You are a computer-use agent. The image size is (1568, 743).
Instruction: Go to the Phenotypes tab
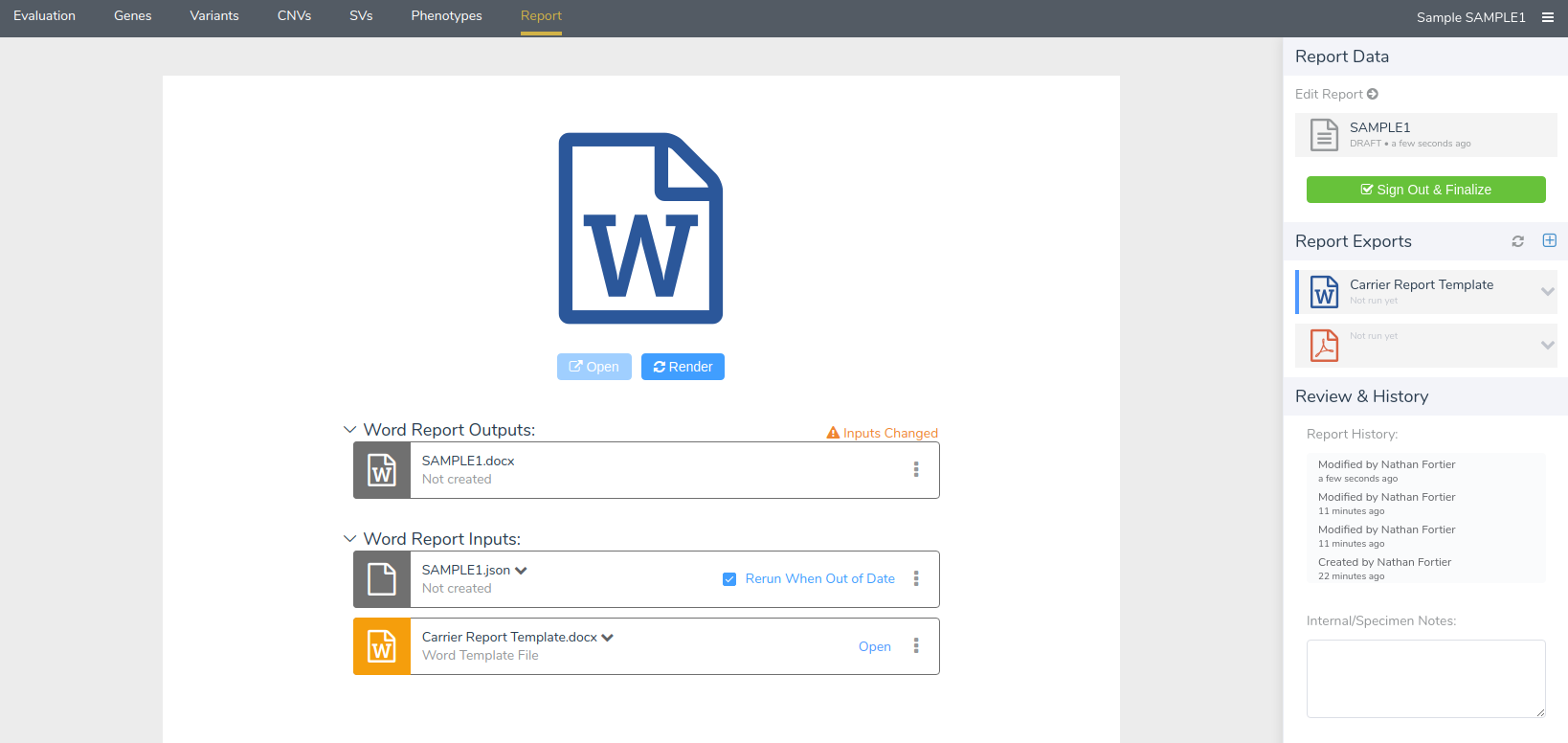(x=446, y=16)
